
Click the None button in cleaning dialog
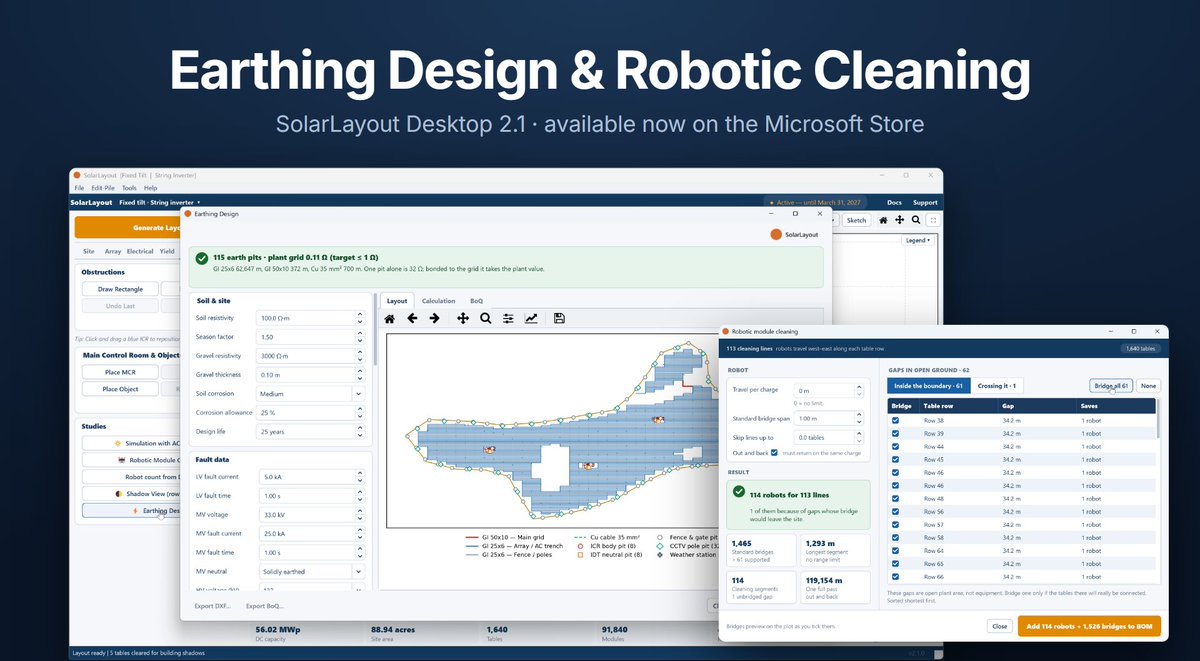pos(1148,385)
